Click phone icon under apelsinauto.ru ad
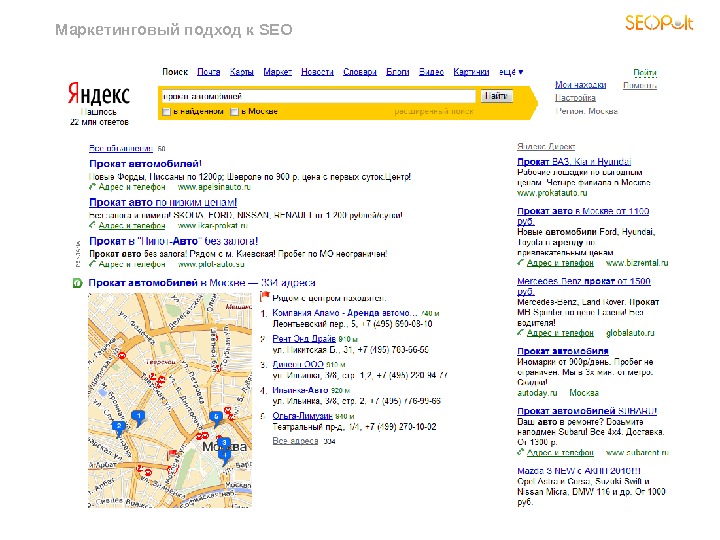 click(x=92, y=187)
